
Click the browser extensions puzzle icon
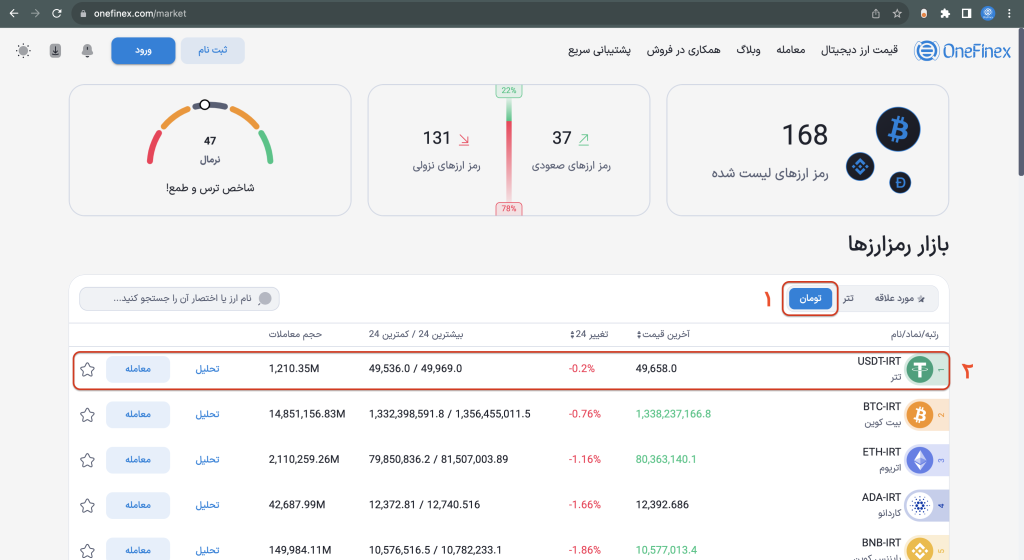[945, 13]
